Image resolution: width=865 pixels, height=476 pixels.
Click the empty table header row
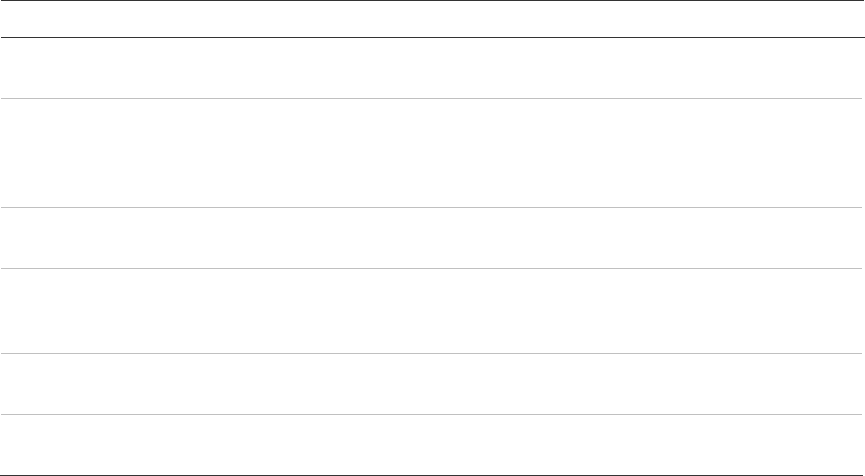(x=430, y=19)
